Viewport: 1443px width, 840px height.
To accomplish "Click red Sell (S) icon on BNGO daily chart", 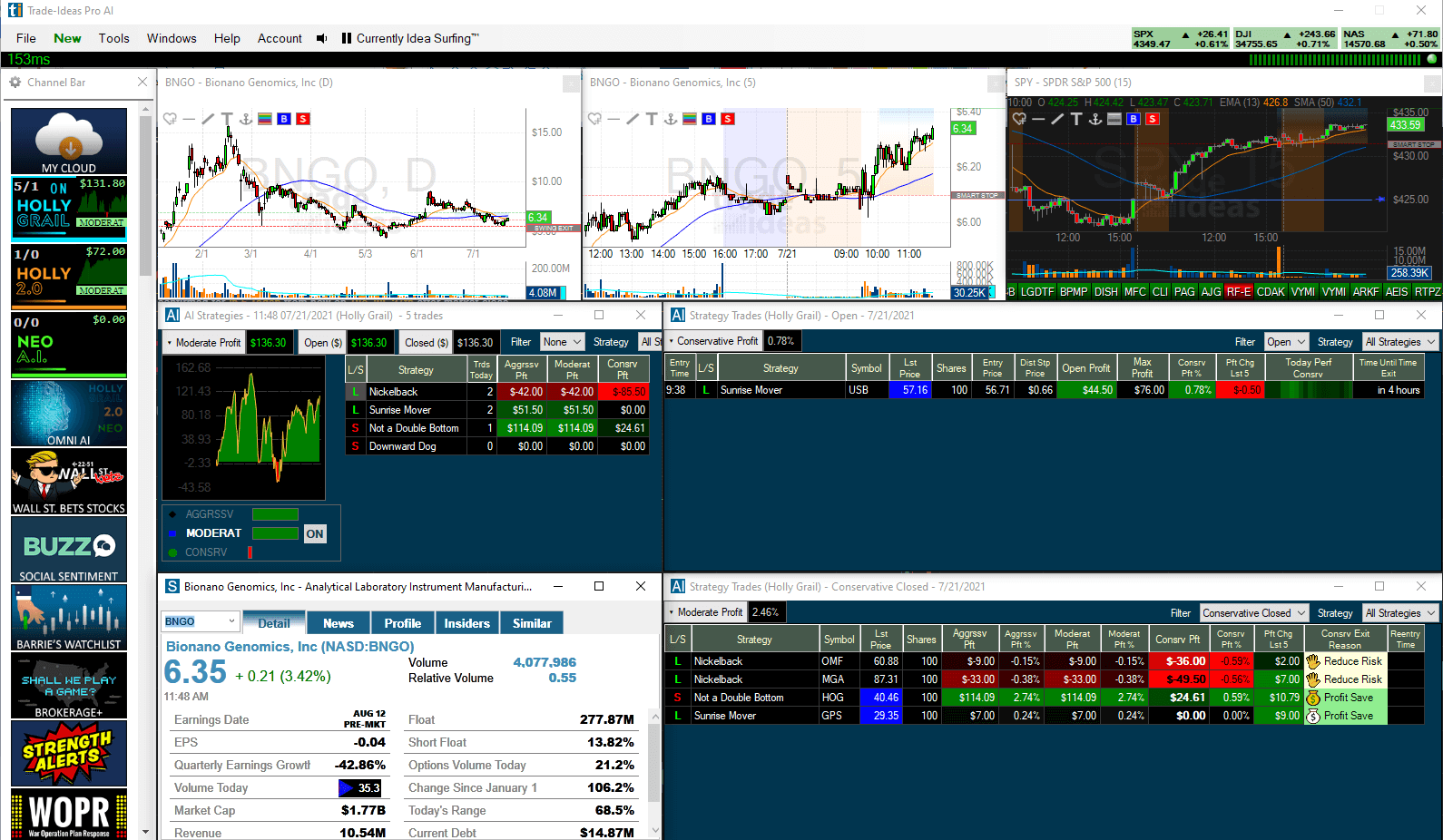I will click(x=303, y=119).
